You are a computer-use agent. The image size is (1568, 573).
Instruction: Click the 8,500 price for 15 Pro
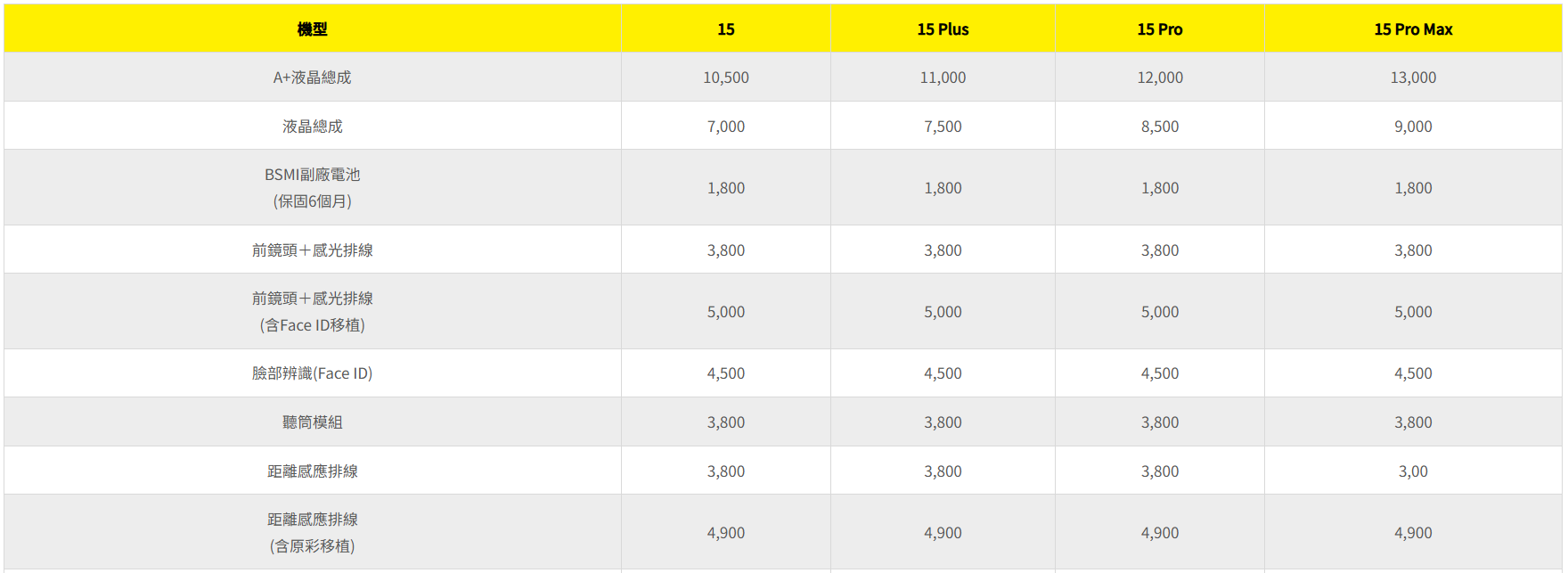point(1160,127)
